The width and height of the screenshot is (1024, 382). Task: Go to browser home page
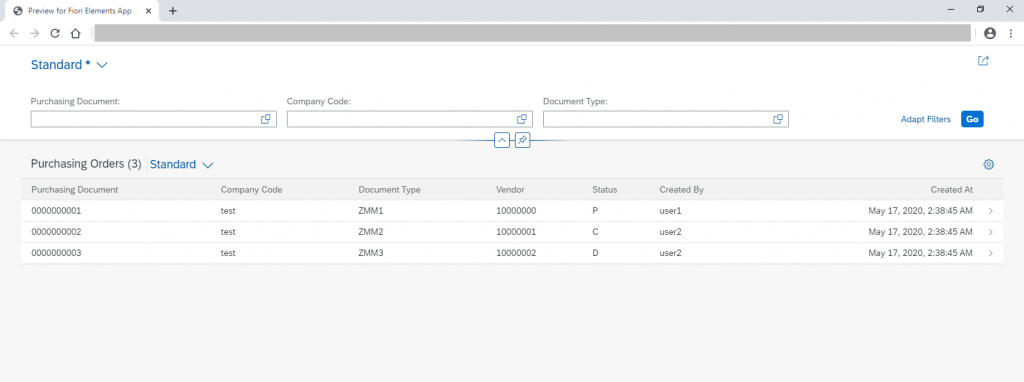coord(75,33)
